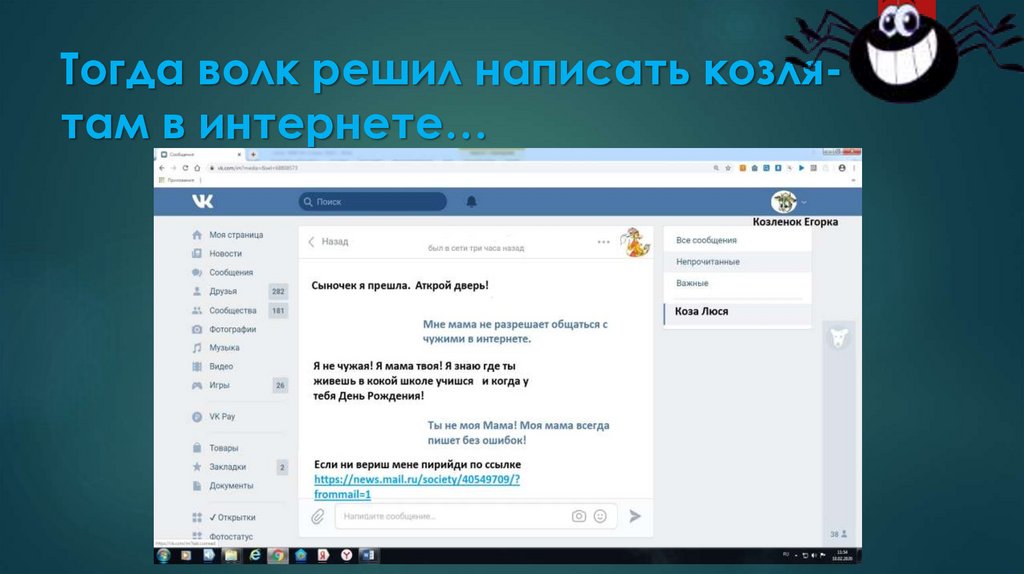Image resolution: width=1024 pixels, height=574 pixels.
Task: Click the star icon beside Закладки
Action: 197,467
